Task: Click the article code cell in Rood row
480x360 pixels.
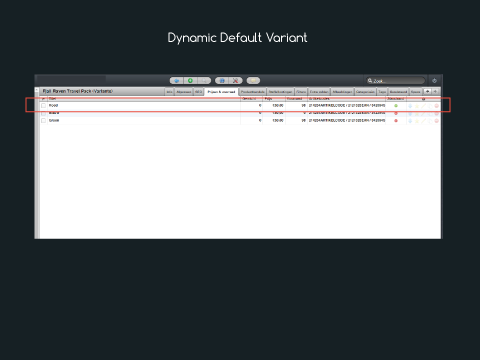Action: pyautogui.click(x=347, y=106)
